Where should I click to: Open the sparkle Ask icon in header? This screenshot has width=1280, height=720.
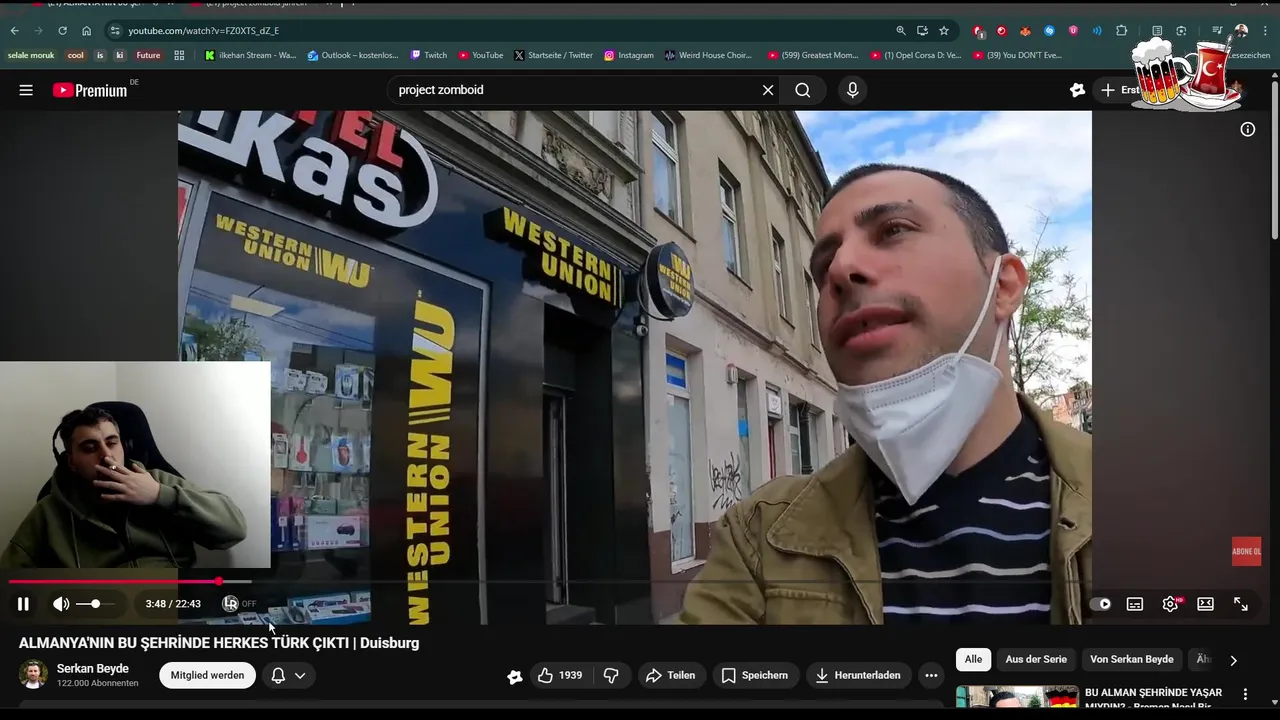(1077, 90)
